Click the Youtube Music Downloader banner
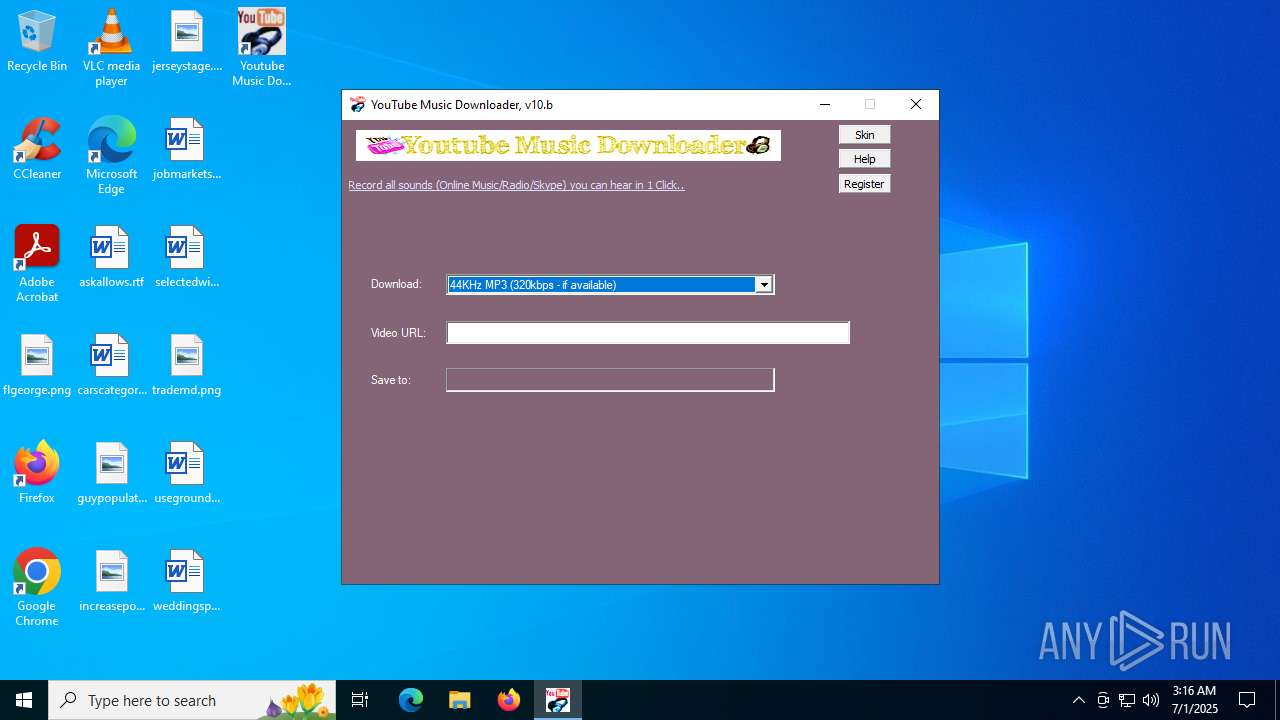Image resolution: width=1280 pixels, height=720 pixels. click(568, 145)
